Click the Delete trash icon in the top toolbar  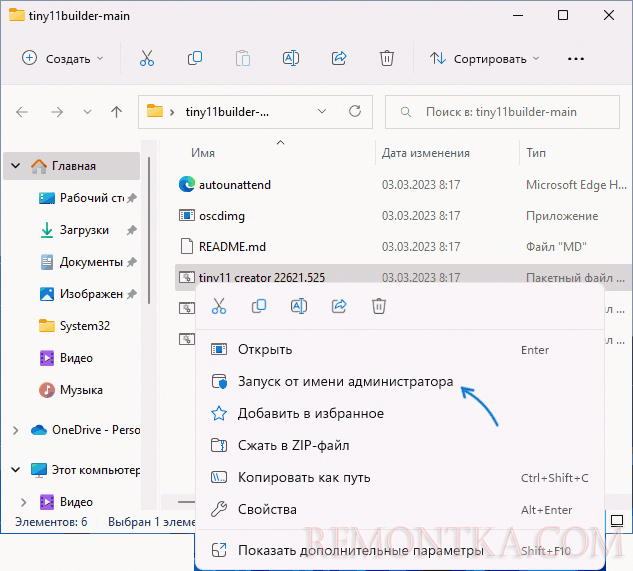(x=387, y=59)
